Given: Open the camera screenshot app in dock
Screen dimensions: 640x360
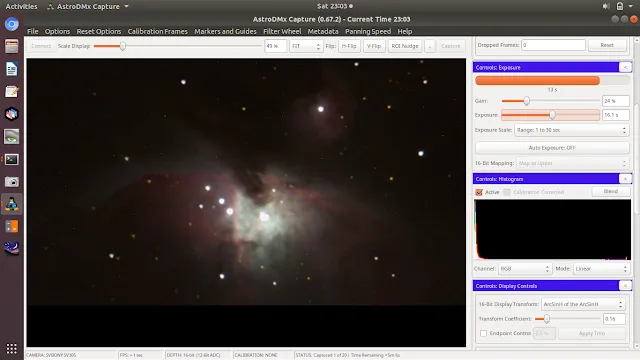Looking at the screenshot, I should [x=11, y=182].
